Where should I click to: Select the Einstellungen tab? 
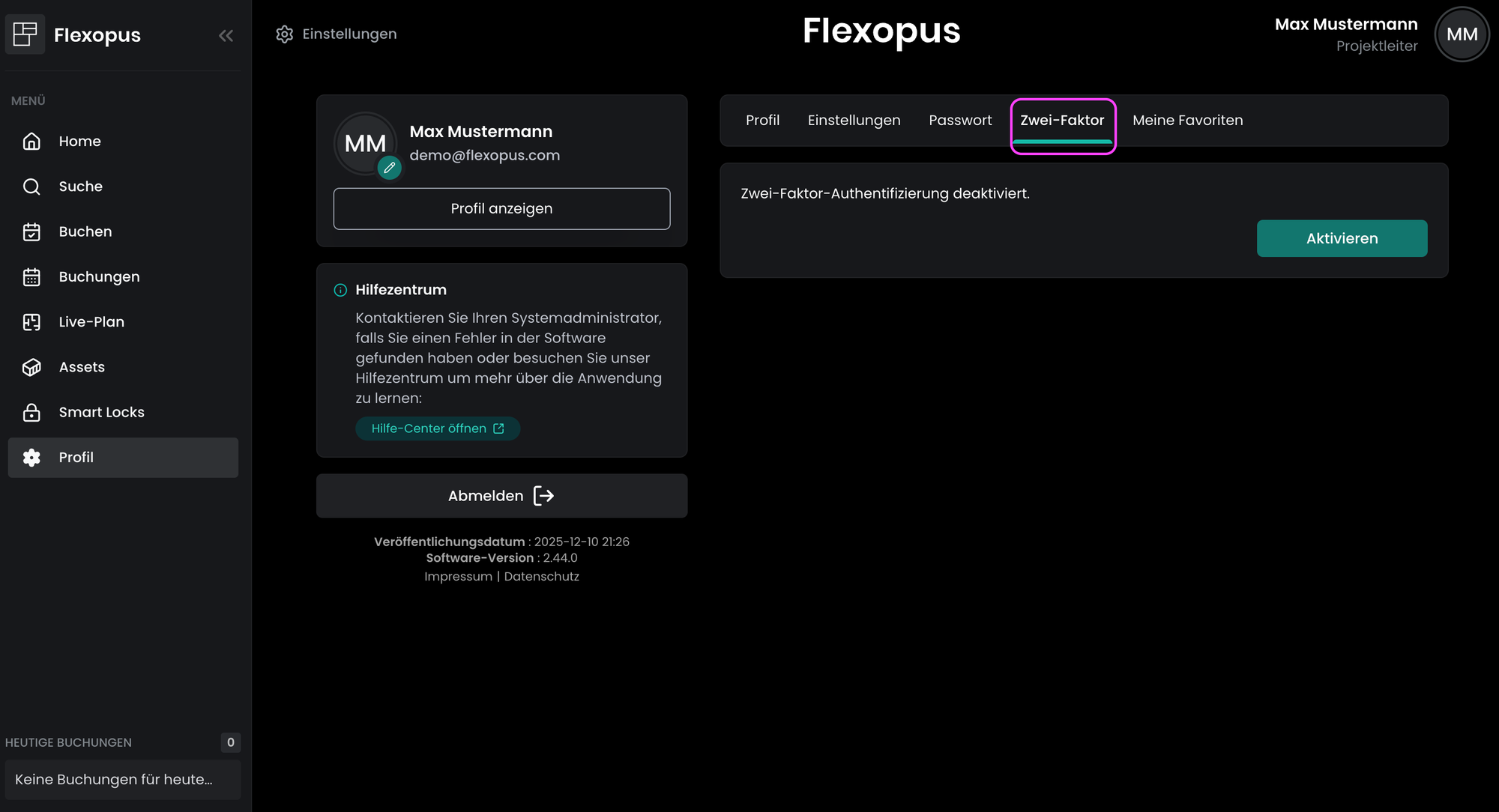854,121
